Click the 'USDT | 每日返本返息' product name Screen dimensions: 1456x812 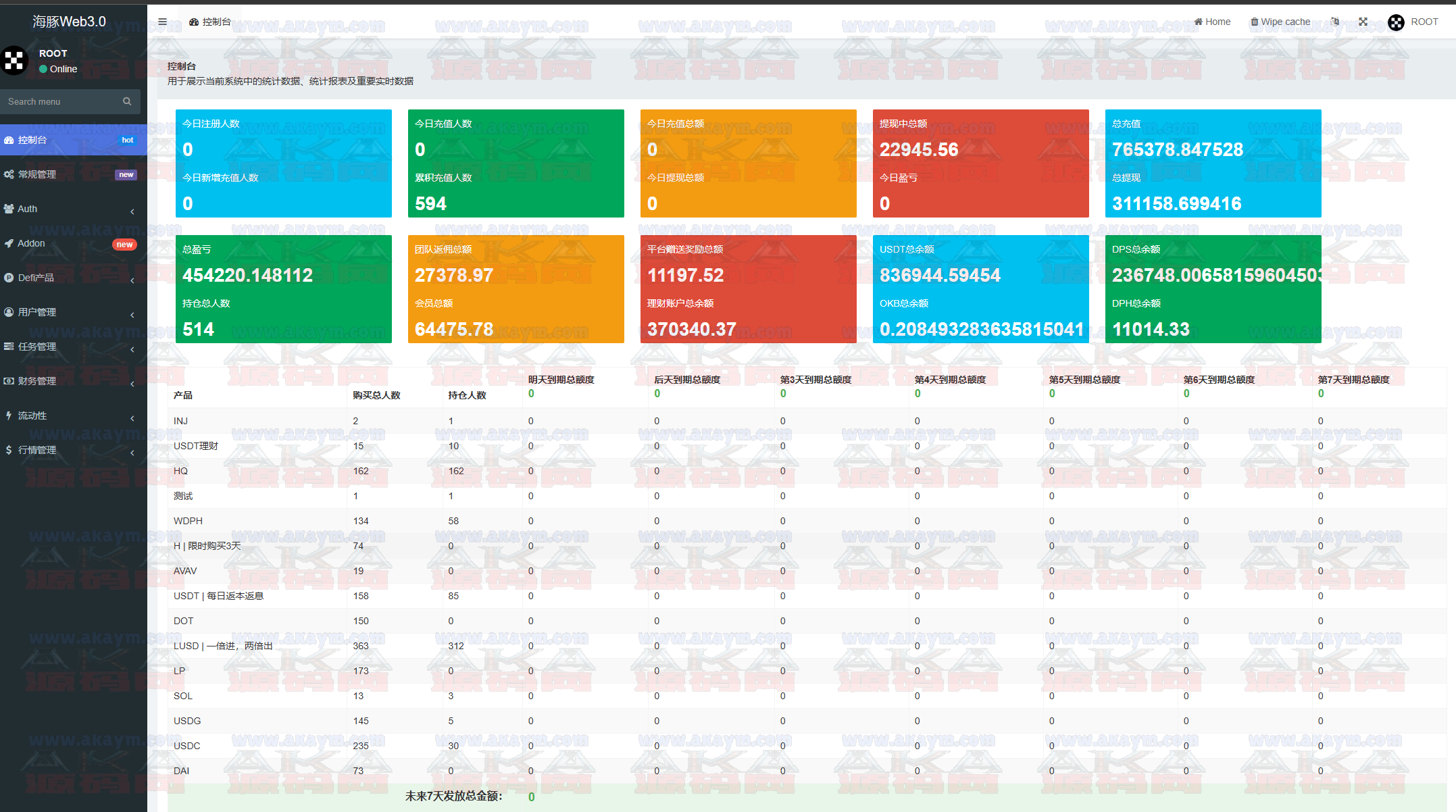click(219, 596)
